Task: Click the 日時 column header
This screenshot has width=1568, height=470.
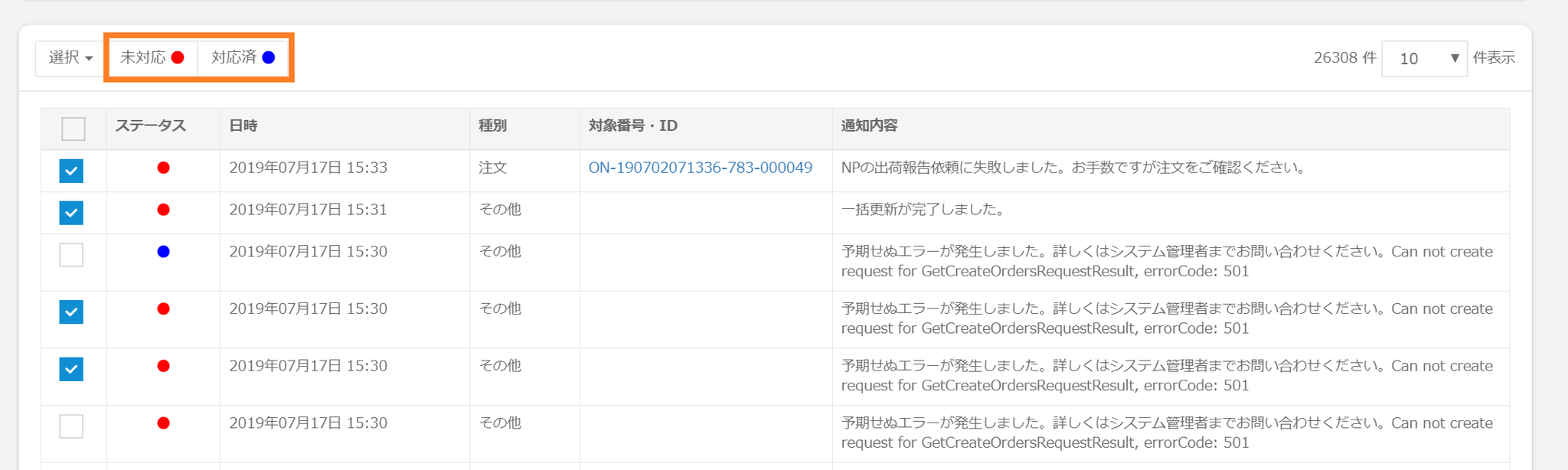Action: (243, 126)
